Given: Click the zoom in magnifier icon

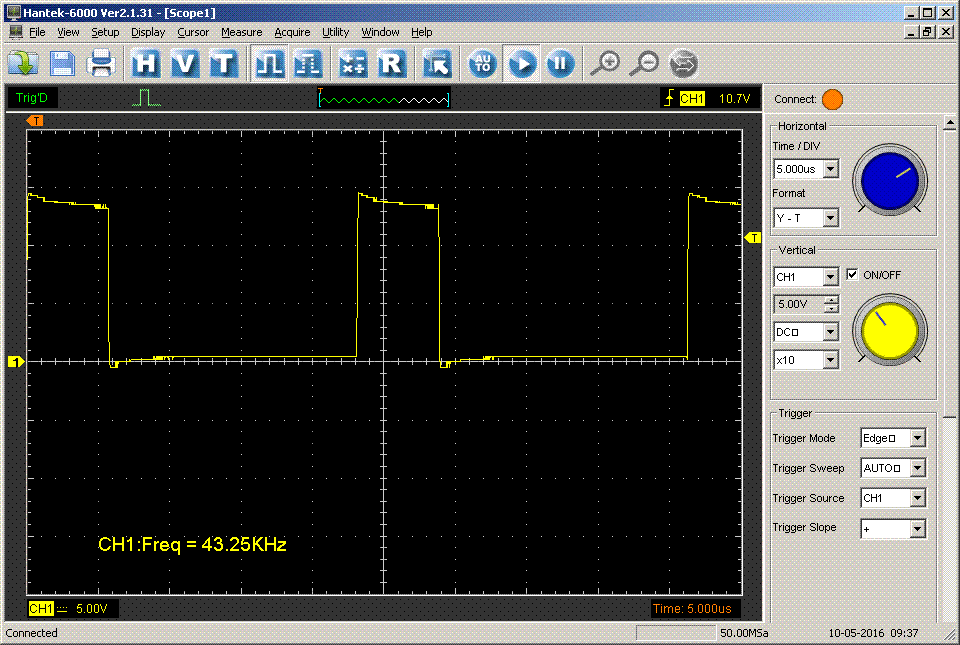Looking at the screenshot, I should pyautogui.click(x=605, y=64).
